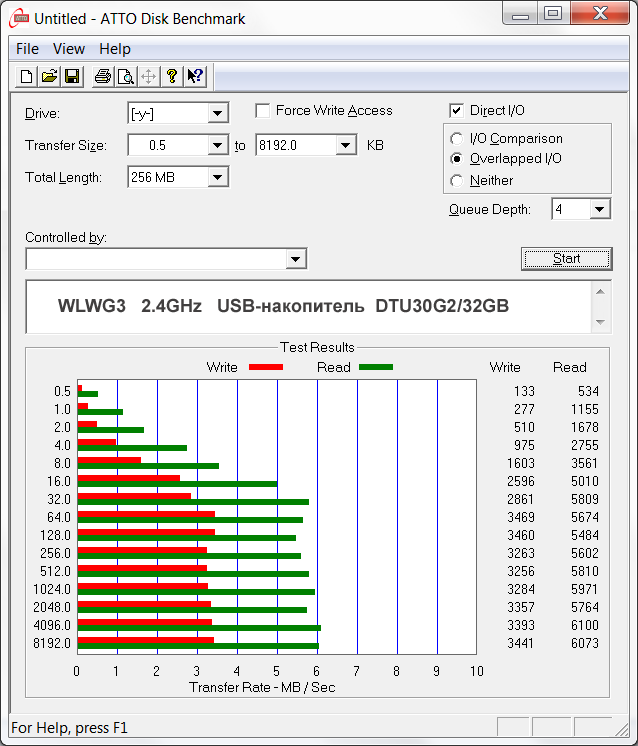The width and height of the screenshot is (638, 746).
Task: Open Print Preview from the toolbar
Action: tap(125, 76)
